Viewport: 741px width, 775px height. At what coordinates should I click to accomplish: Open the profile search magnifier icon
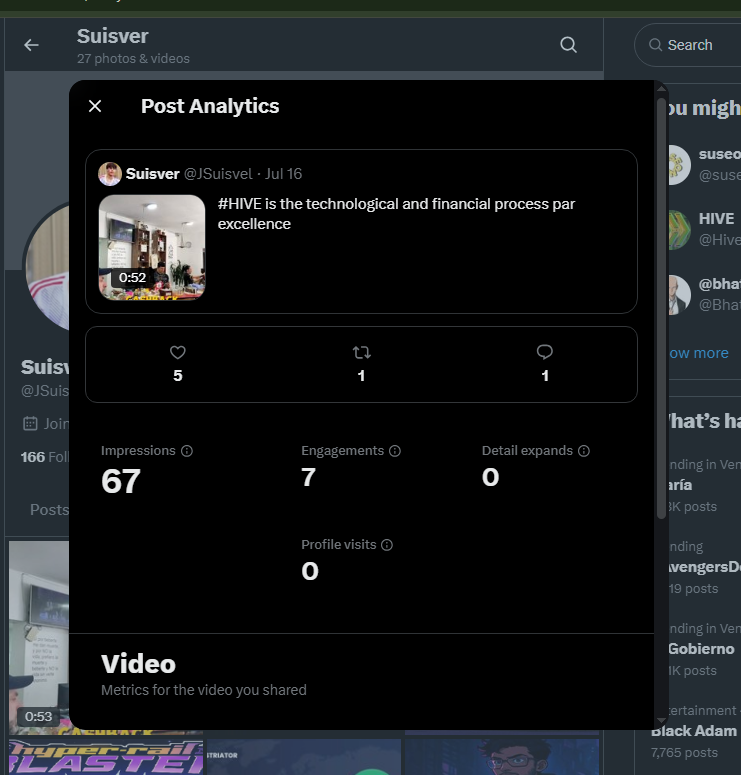tap(568, 45)
